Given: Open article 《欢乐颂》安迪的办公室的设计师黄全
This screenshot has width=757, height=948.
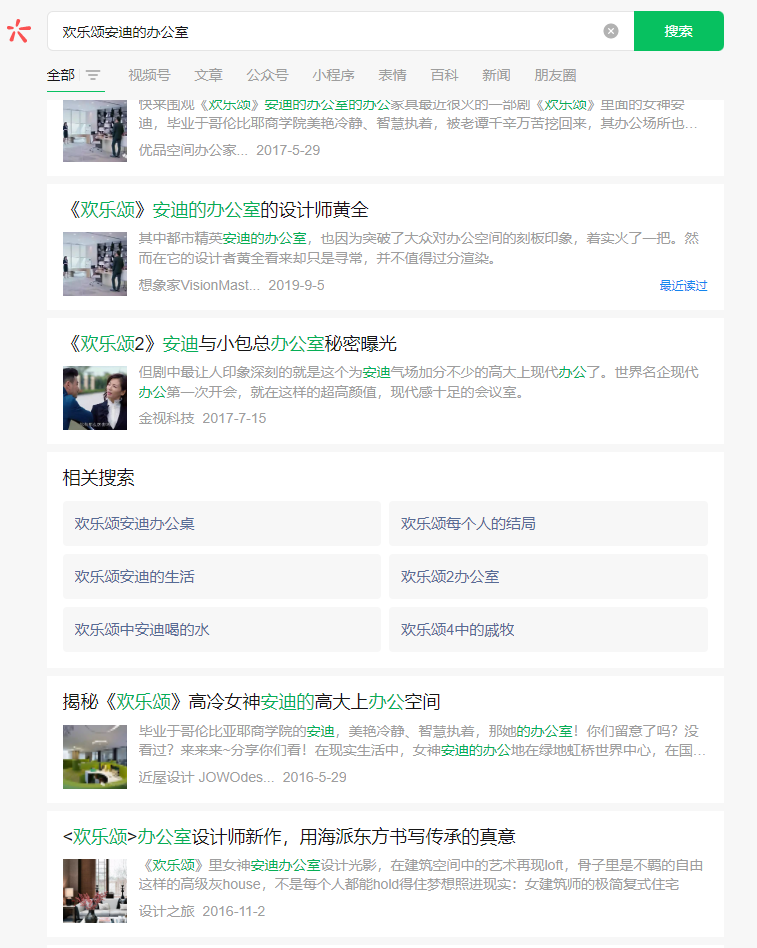Looking at the screenshot, I should [216, 210].
